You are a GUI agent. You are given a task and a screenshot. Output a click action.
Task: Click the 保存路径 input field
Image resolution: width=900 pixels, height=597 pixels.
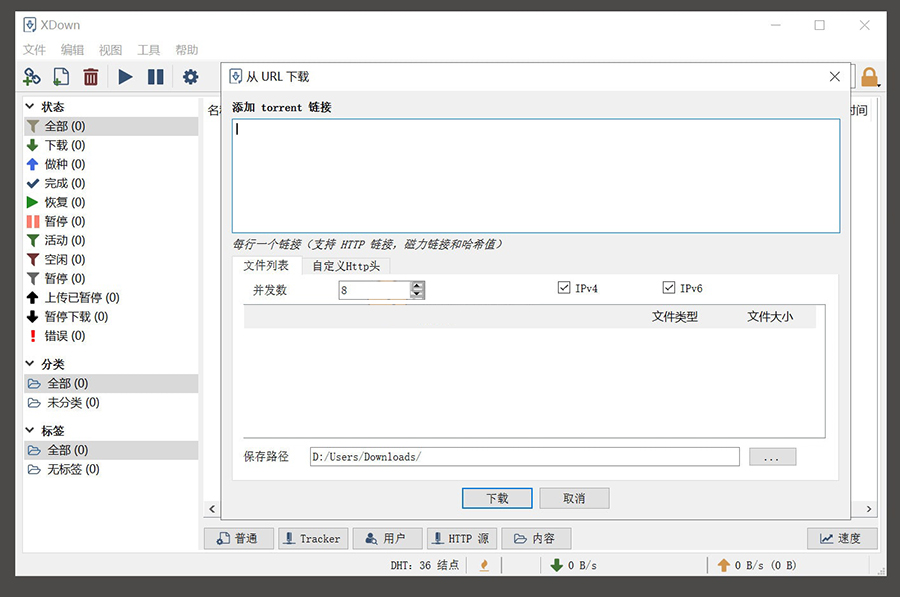point(524,457)
